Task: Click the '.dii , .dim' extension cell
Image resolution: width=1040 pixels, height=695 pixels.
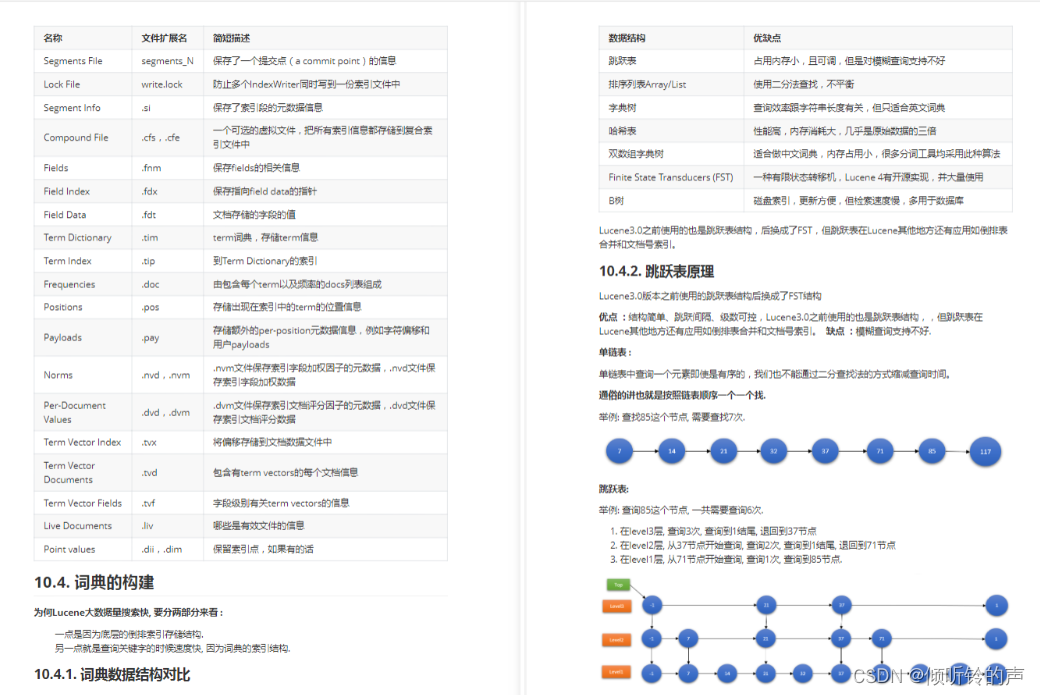Action: click(167, 549)
